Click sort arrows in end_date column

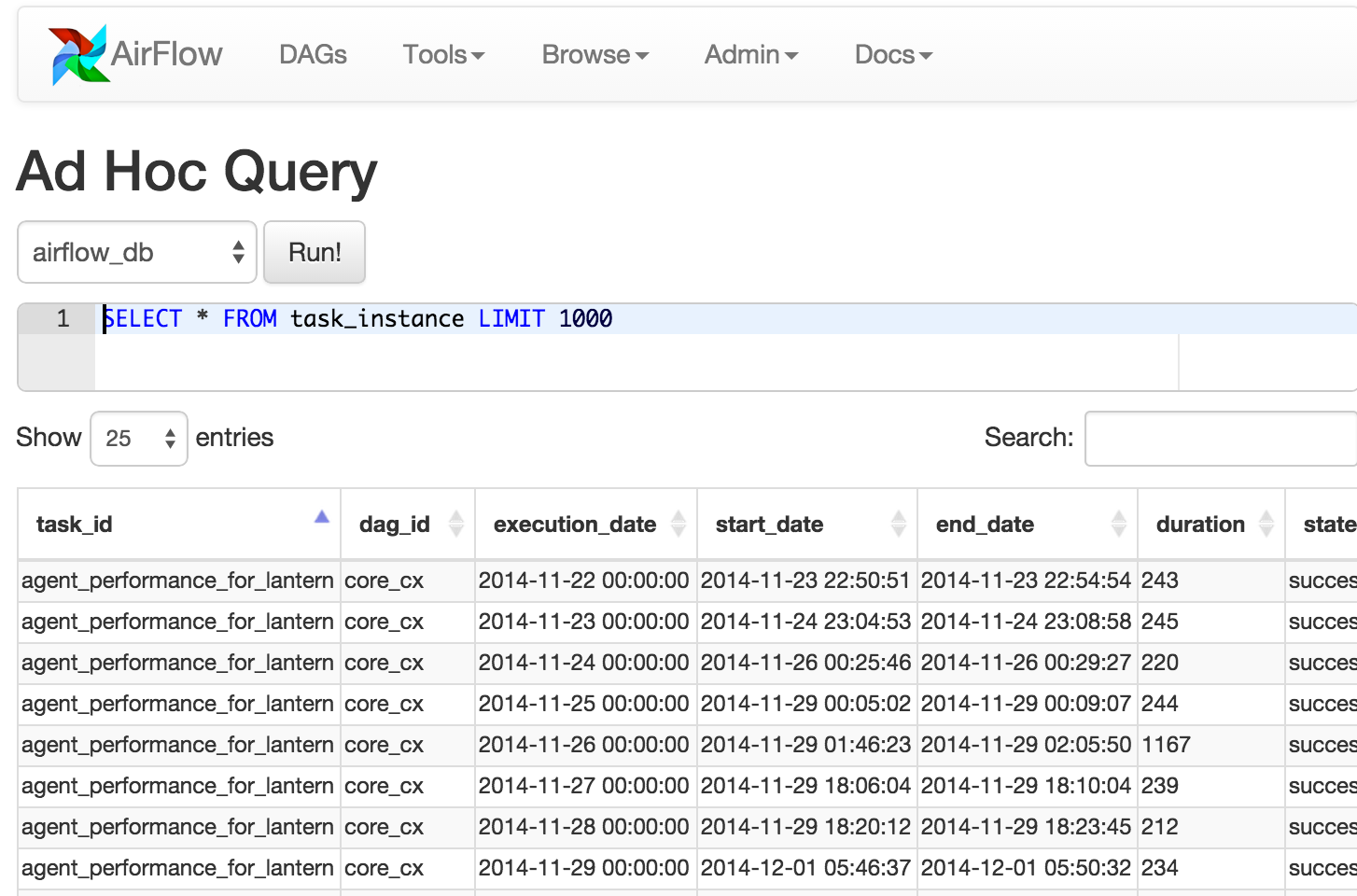pos(1118,525)
